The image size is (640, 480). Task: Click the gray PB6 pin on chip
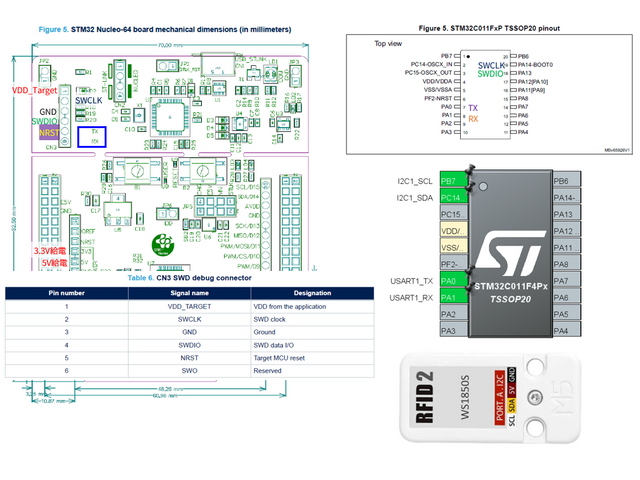coord(565,181)
